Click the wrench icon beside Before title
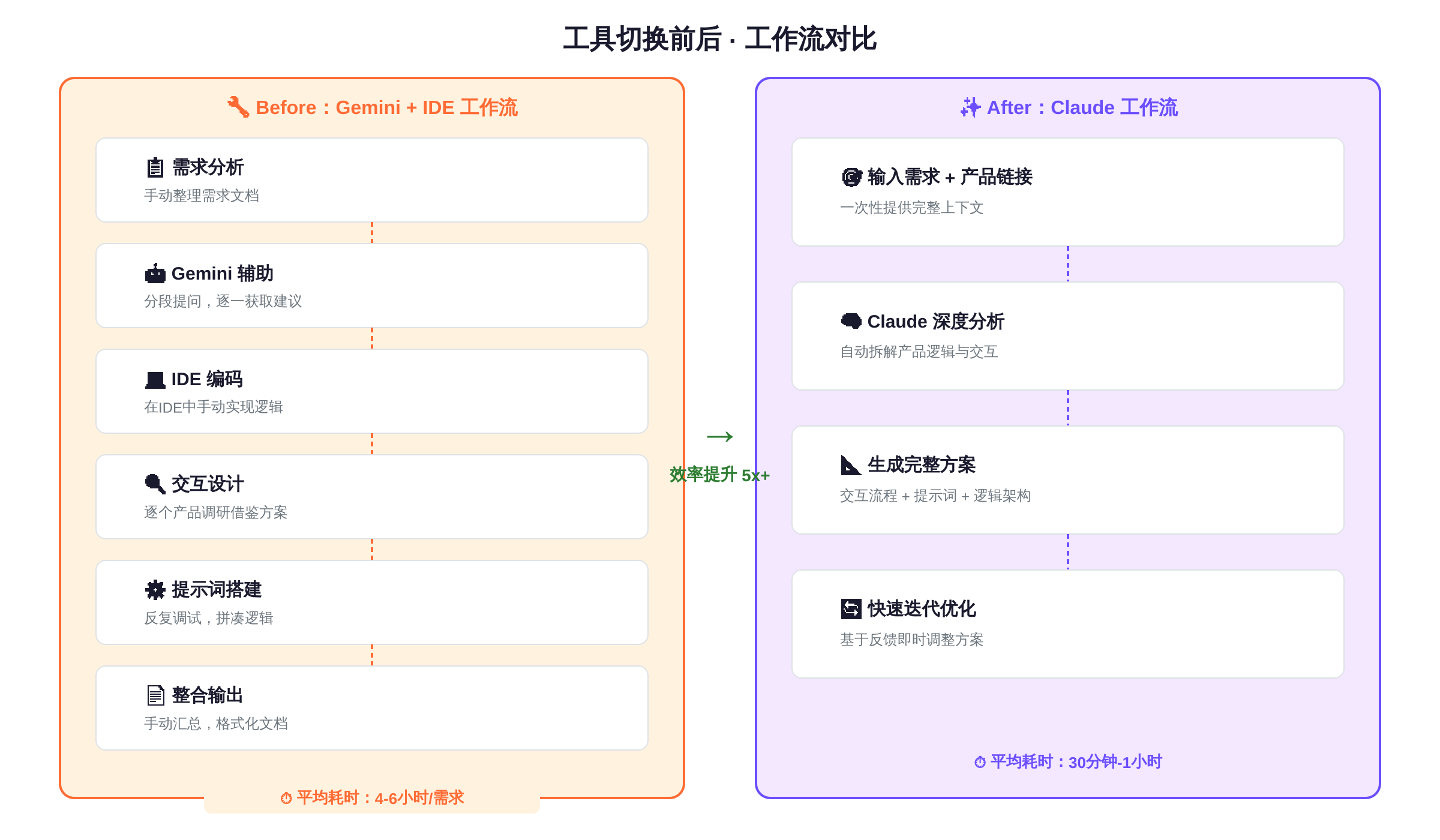The height and width of the screenshot is (840, 1440). click(x=238, y=107)
